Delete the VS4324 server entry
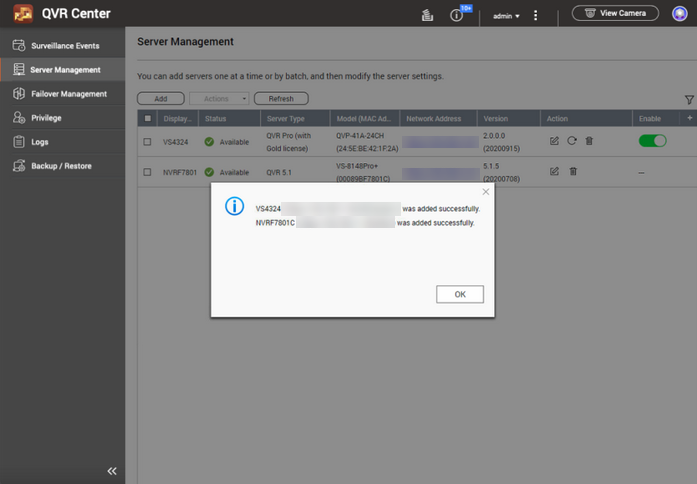Image resolution: width=697 pixels, height=484 pixels. click(589, 141)
